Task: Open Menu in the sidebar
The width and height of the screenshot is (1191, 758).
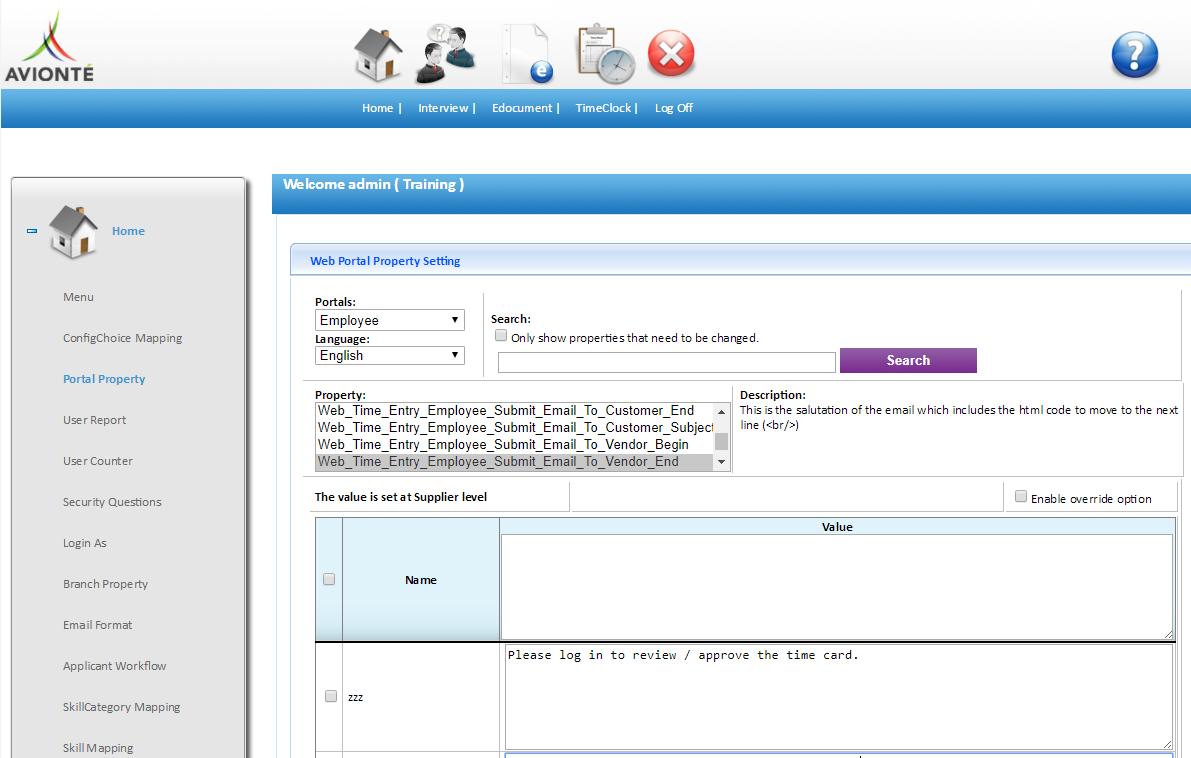Action: 78,297
